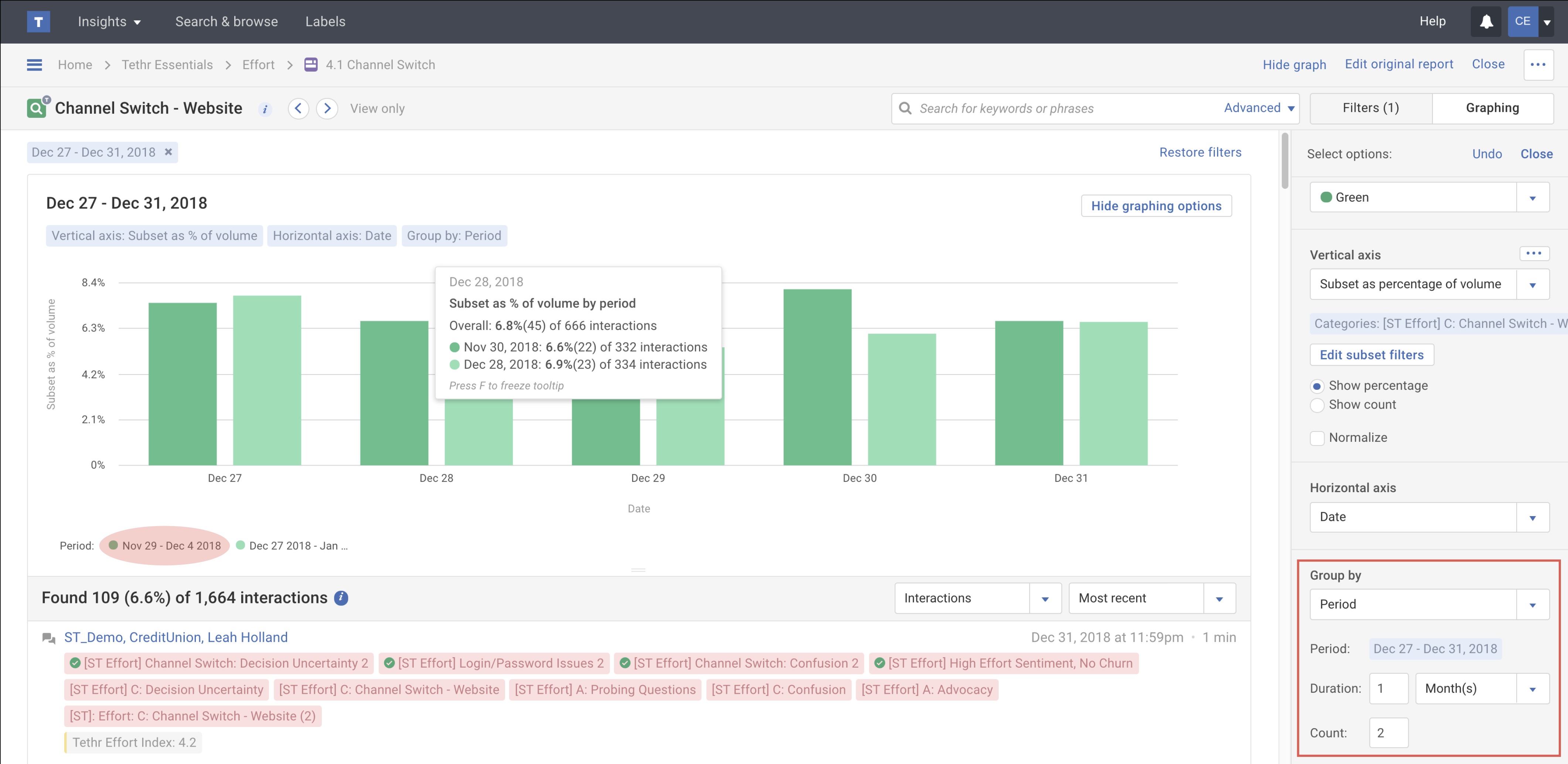
Task: Open the Green color selector
Action: click(x=1429, y=197)
